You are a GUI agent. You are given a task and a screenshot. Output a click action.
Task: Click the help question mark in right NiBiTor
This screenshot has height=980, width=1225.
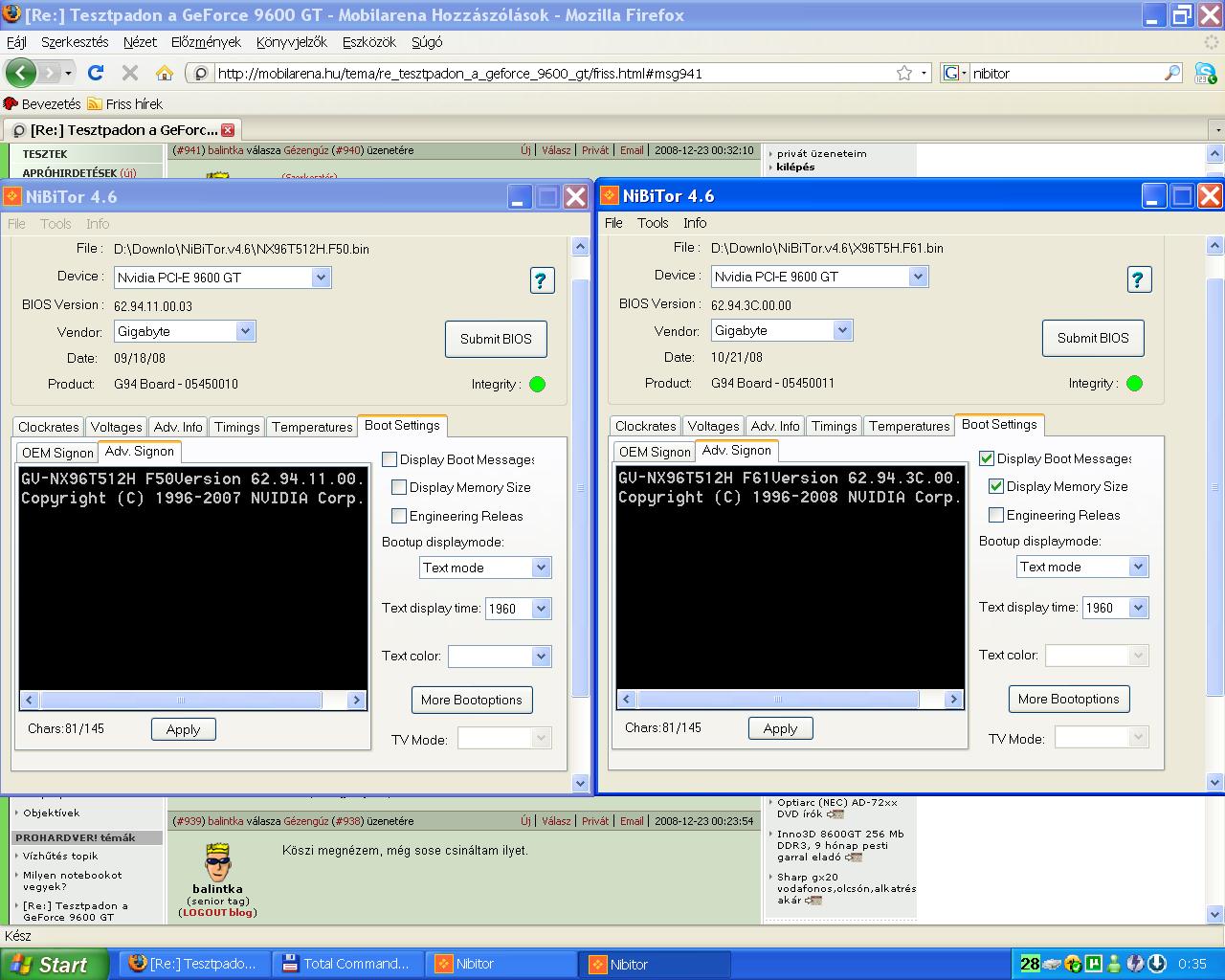pos(1138,279)
